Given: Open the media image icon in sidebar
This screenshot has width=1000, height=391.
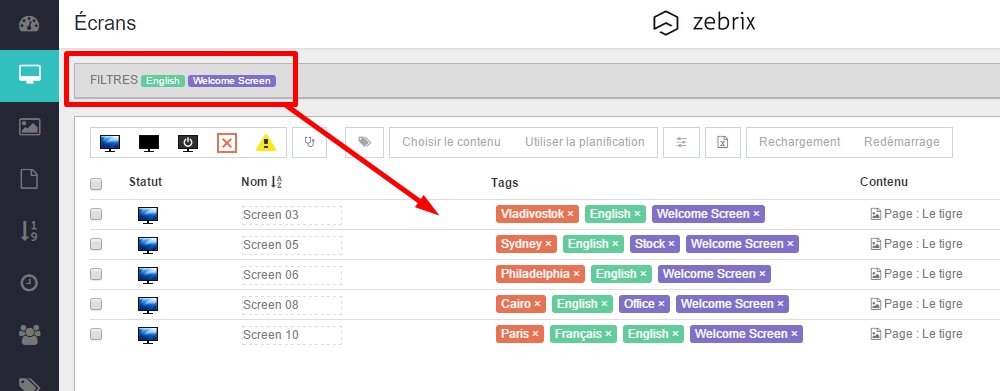Looking at the screenshot, I should pos(29,127).
